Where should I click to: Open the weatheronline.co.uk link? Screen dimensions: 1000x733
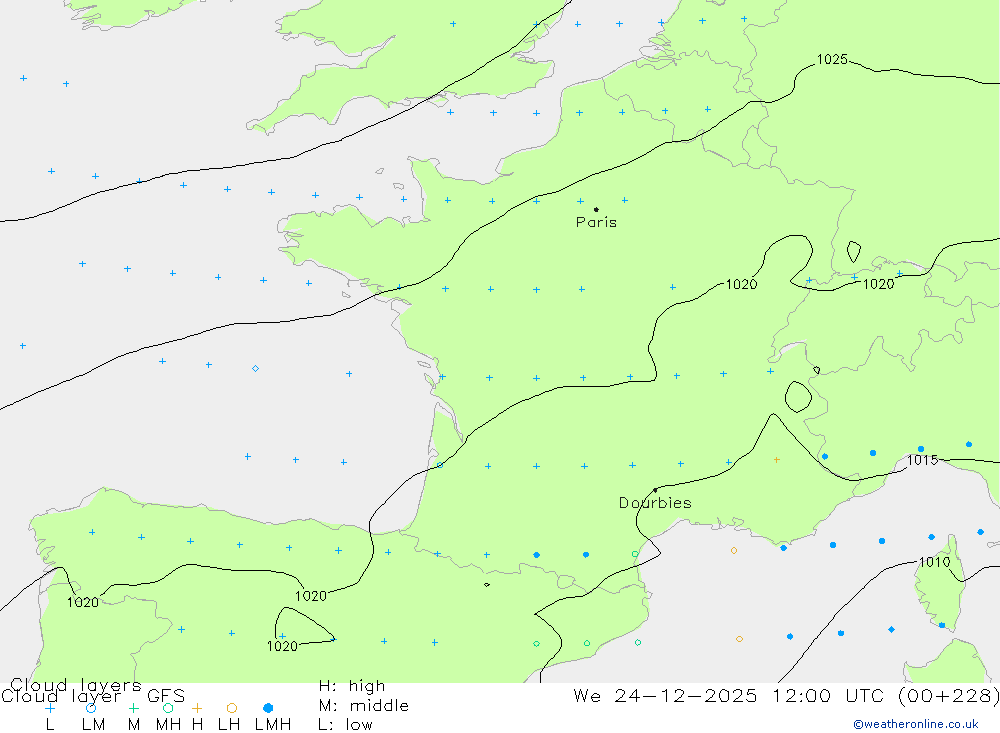916,724
